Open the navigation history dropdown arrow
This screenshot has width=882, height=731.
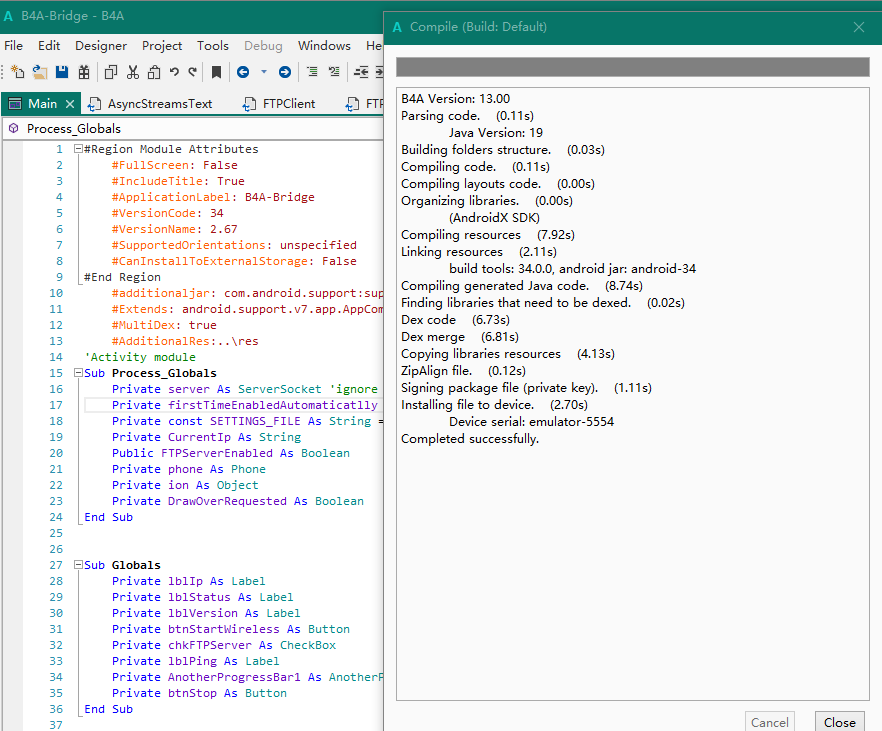tap(264, 72)
